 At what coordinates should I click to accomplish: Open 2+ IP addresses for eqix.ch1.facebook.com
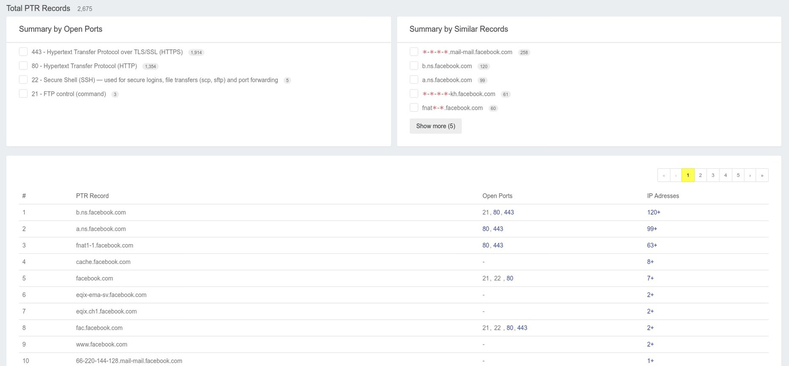click(x=651, y=312)
